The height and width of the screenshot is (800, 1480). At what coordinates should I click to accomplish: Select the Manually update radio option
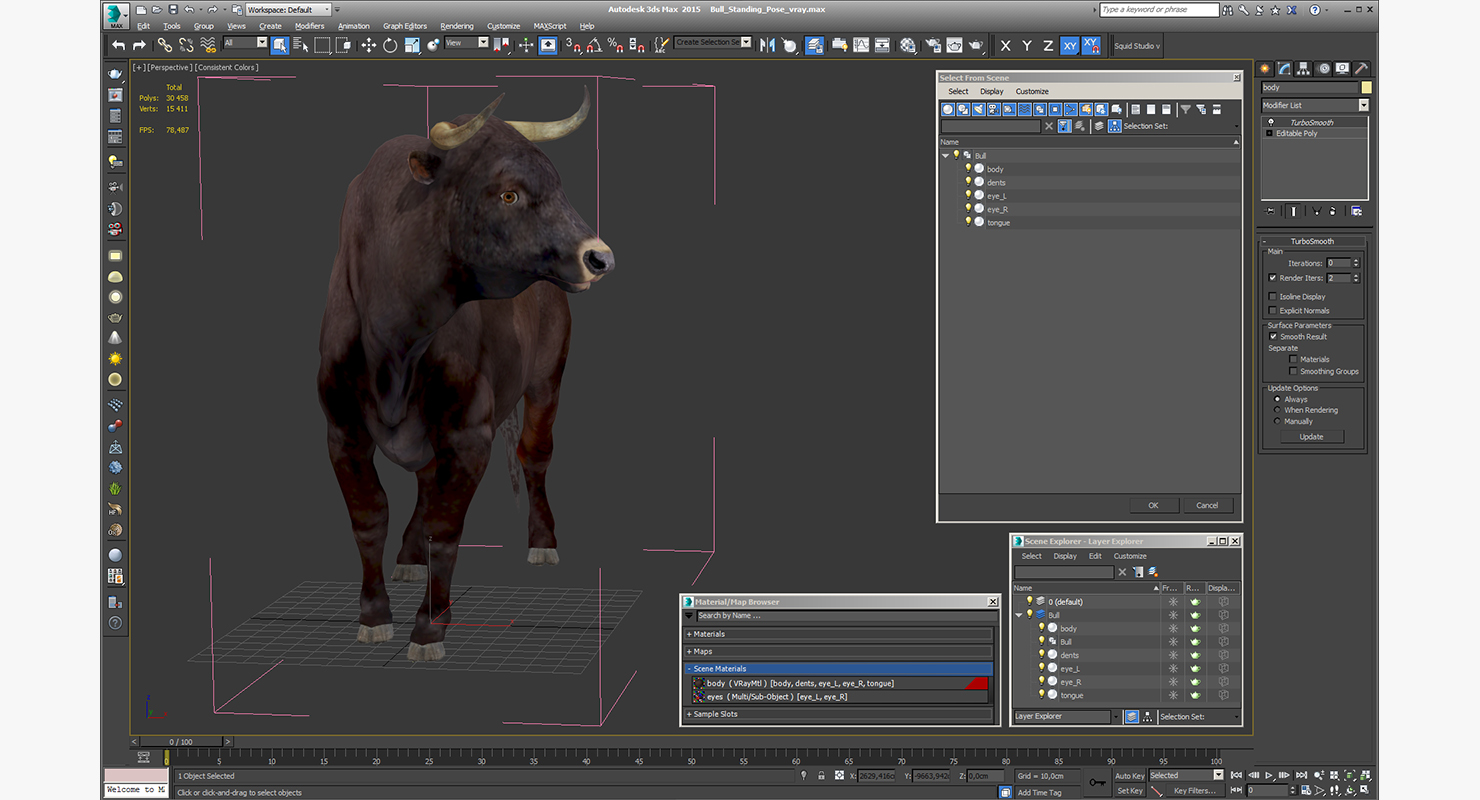point(1277,421)
